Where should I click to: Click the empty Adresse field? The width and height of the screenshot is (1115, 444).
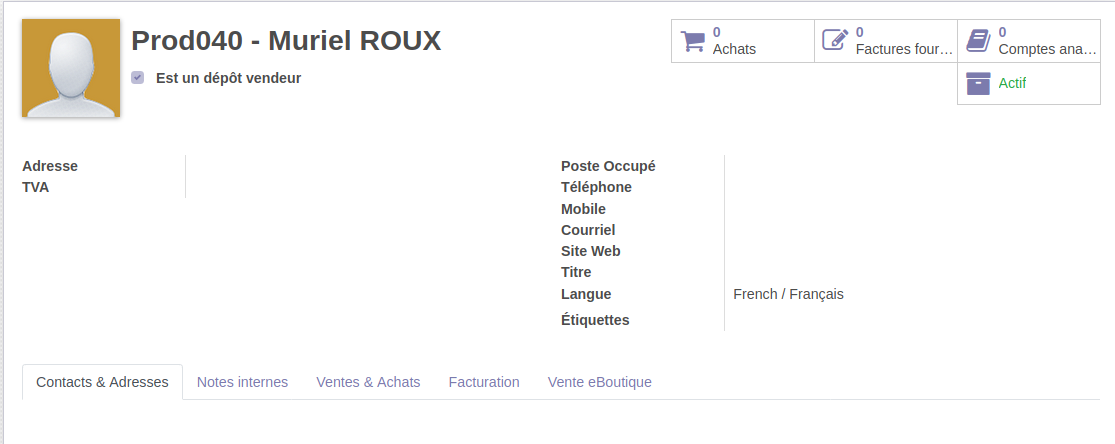click(x=360, y=166)
